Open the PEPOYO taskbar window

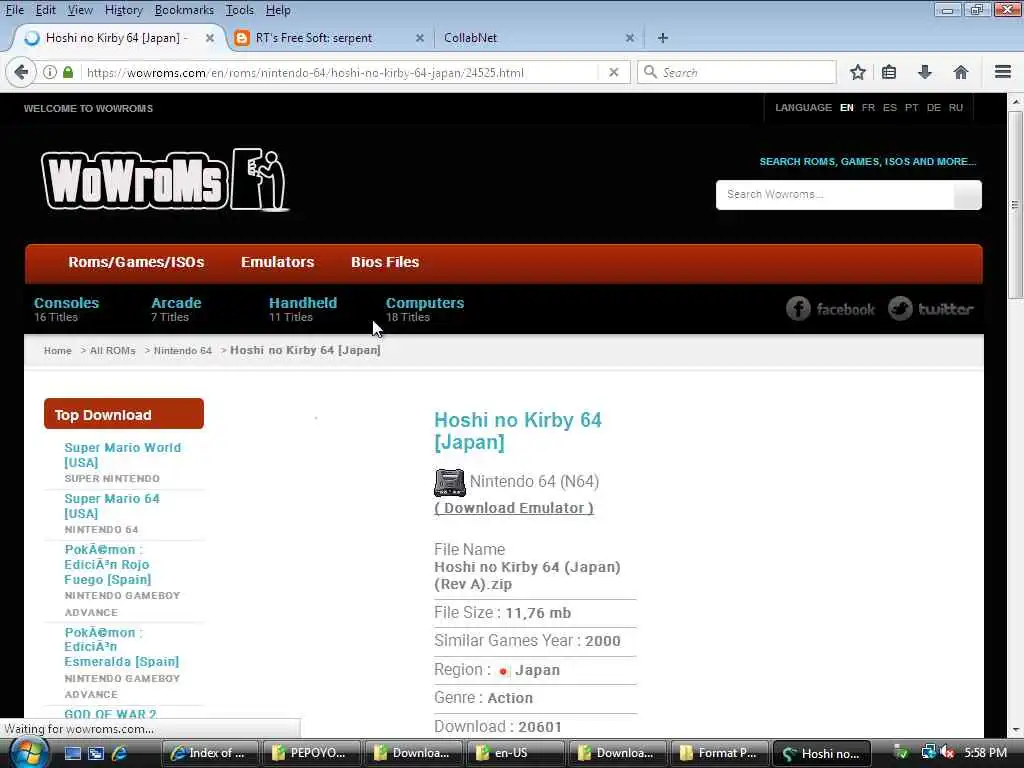pos(311,753)
